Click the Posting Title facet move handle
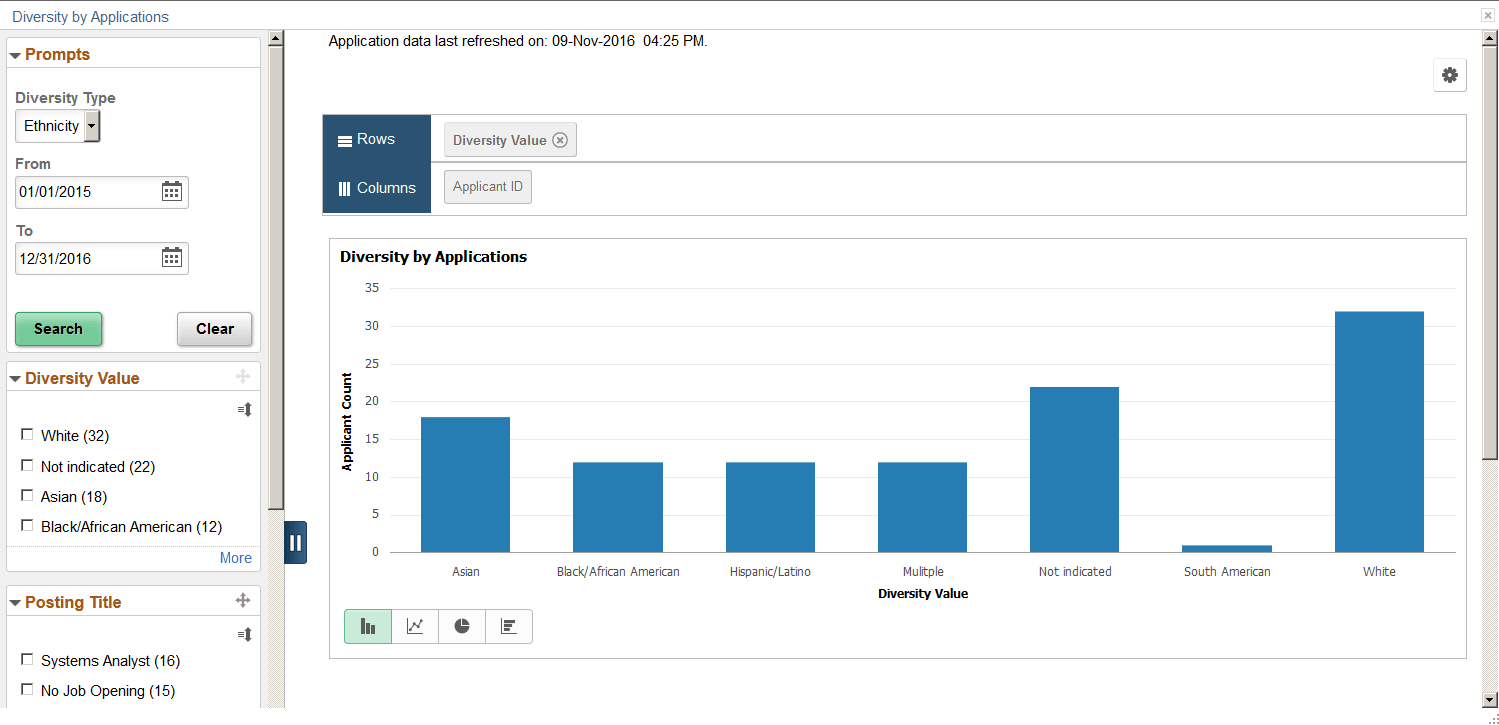1499x725 pixels. click(x=242, y=600)
